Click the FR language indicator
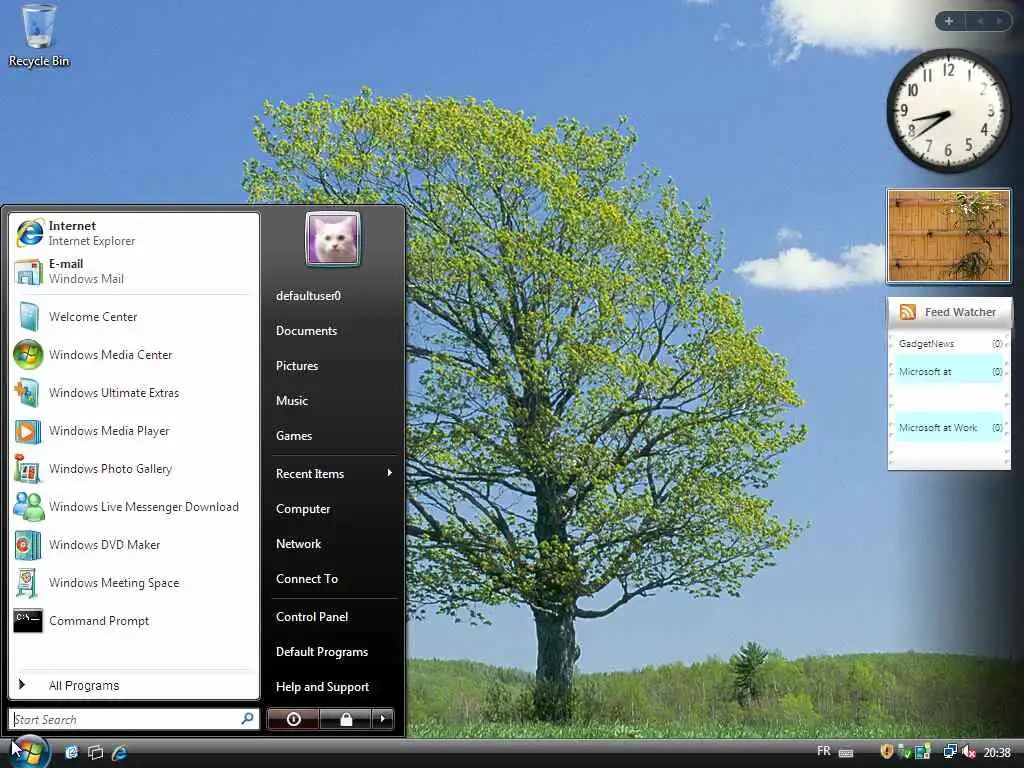Image resolution: width=1024 pixels, height=768 pixels. pyautogui.click(x=824, y=751)
